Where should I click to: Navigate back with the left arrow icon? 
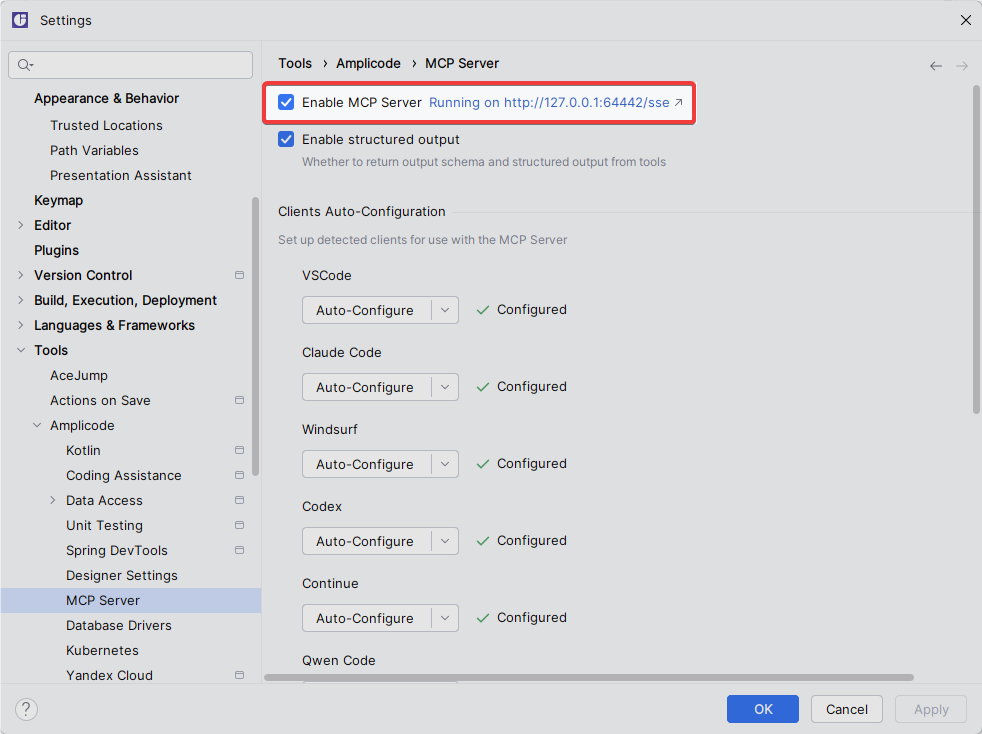click(x=936, y=66)
